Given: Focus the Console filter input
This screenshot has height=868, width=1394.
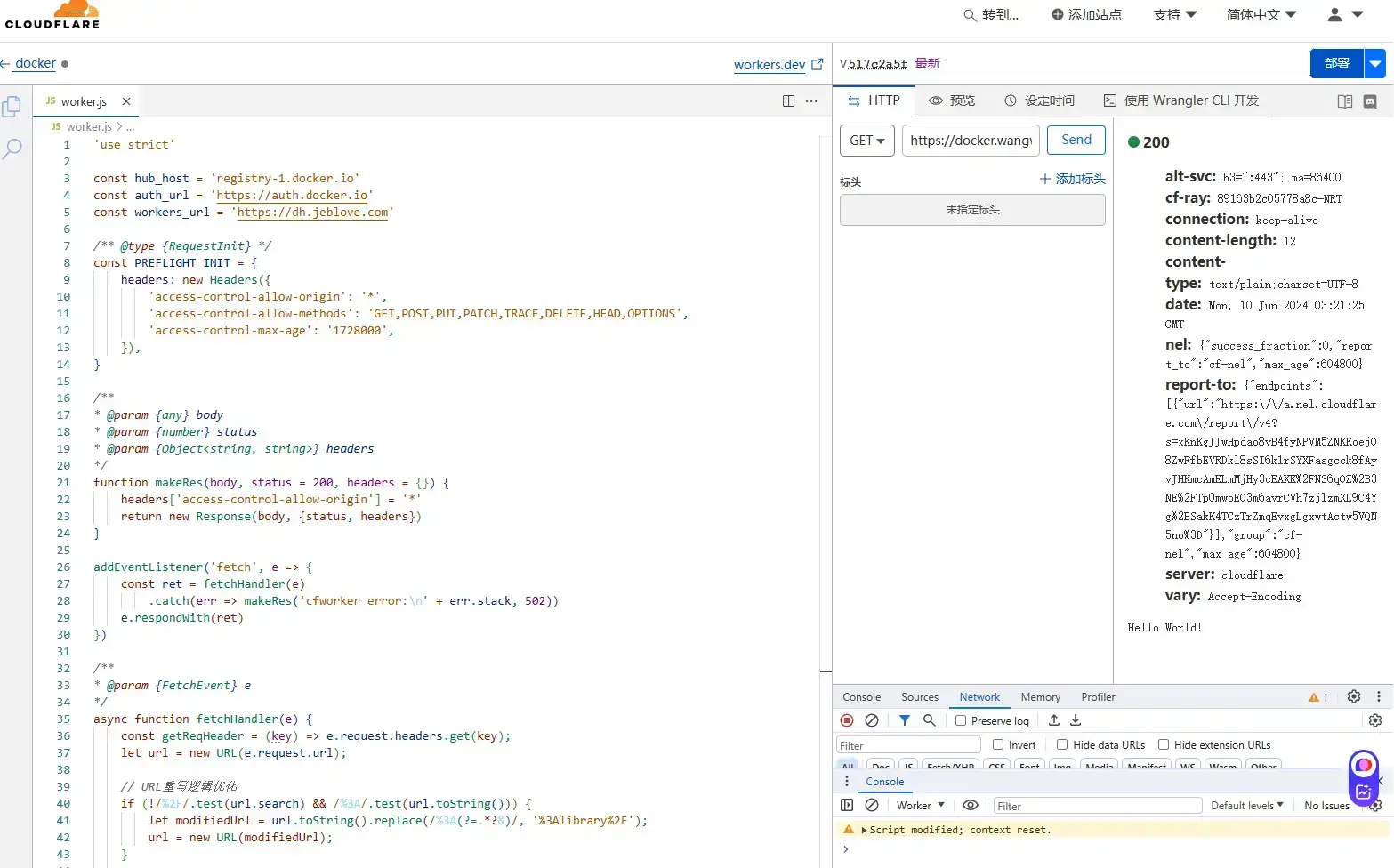Looking at the screenshot, I should pyautogui.click(x=1098, y=806).
